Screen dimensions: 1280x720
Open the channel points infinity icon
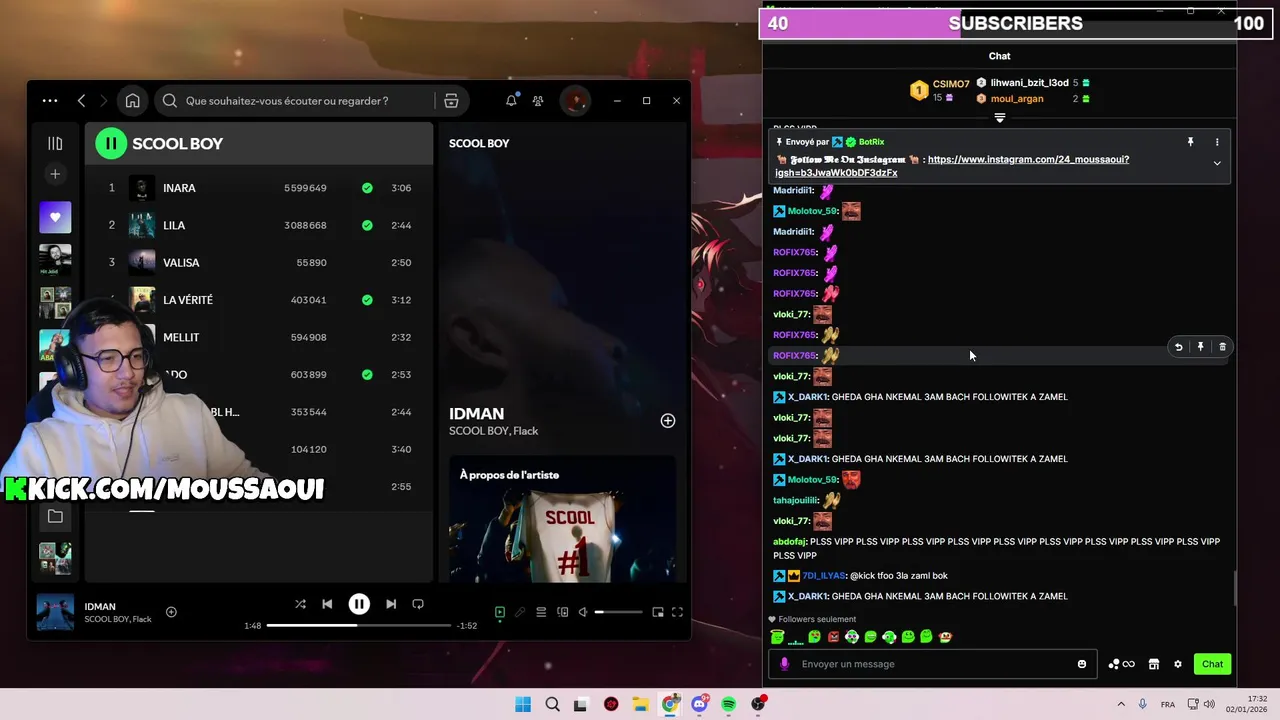tap(1121, 664)
